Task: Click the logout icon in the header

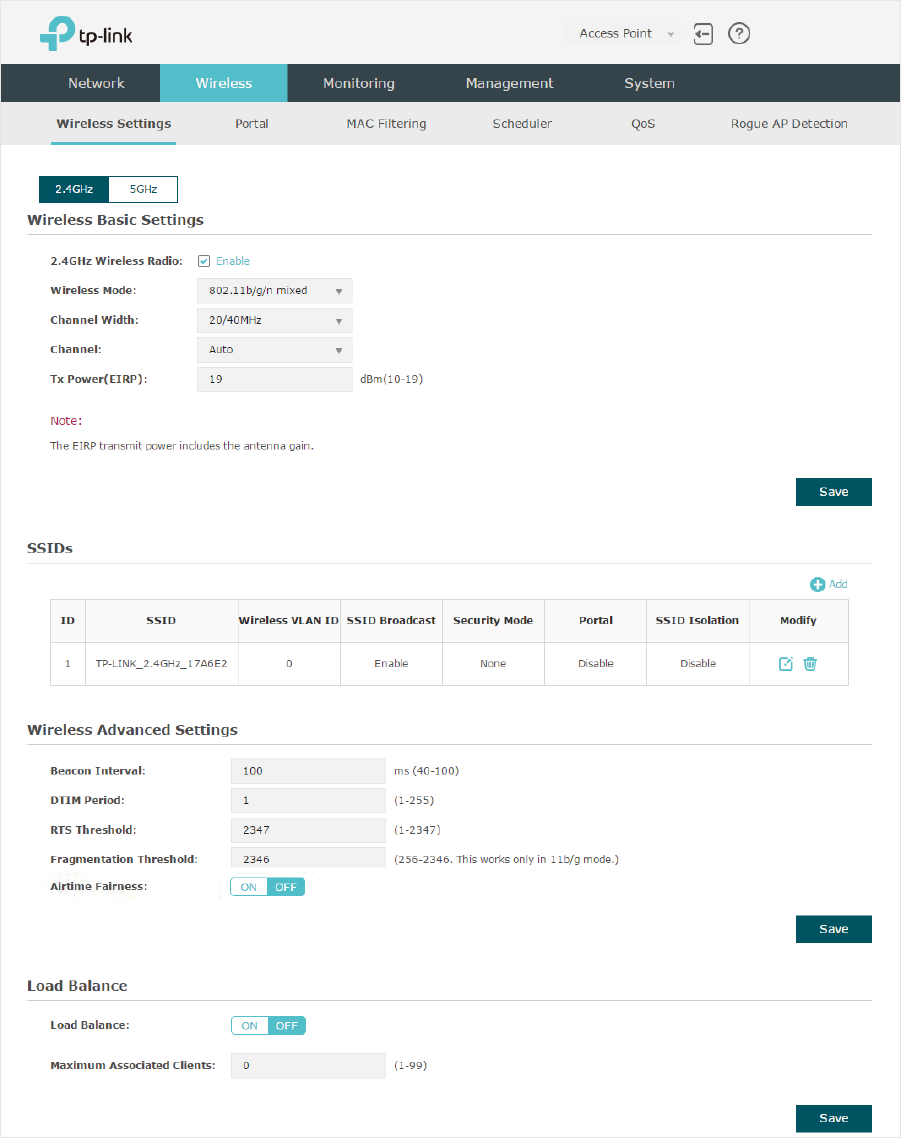Action: click(703, 33)
